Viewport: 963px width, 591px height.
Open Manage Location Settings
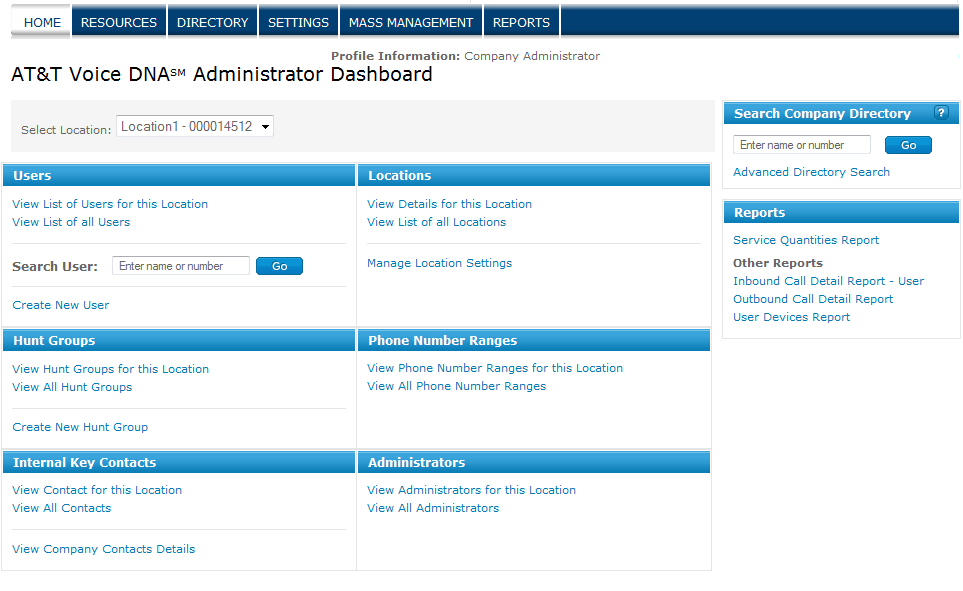coord(440,263)
